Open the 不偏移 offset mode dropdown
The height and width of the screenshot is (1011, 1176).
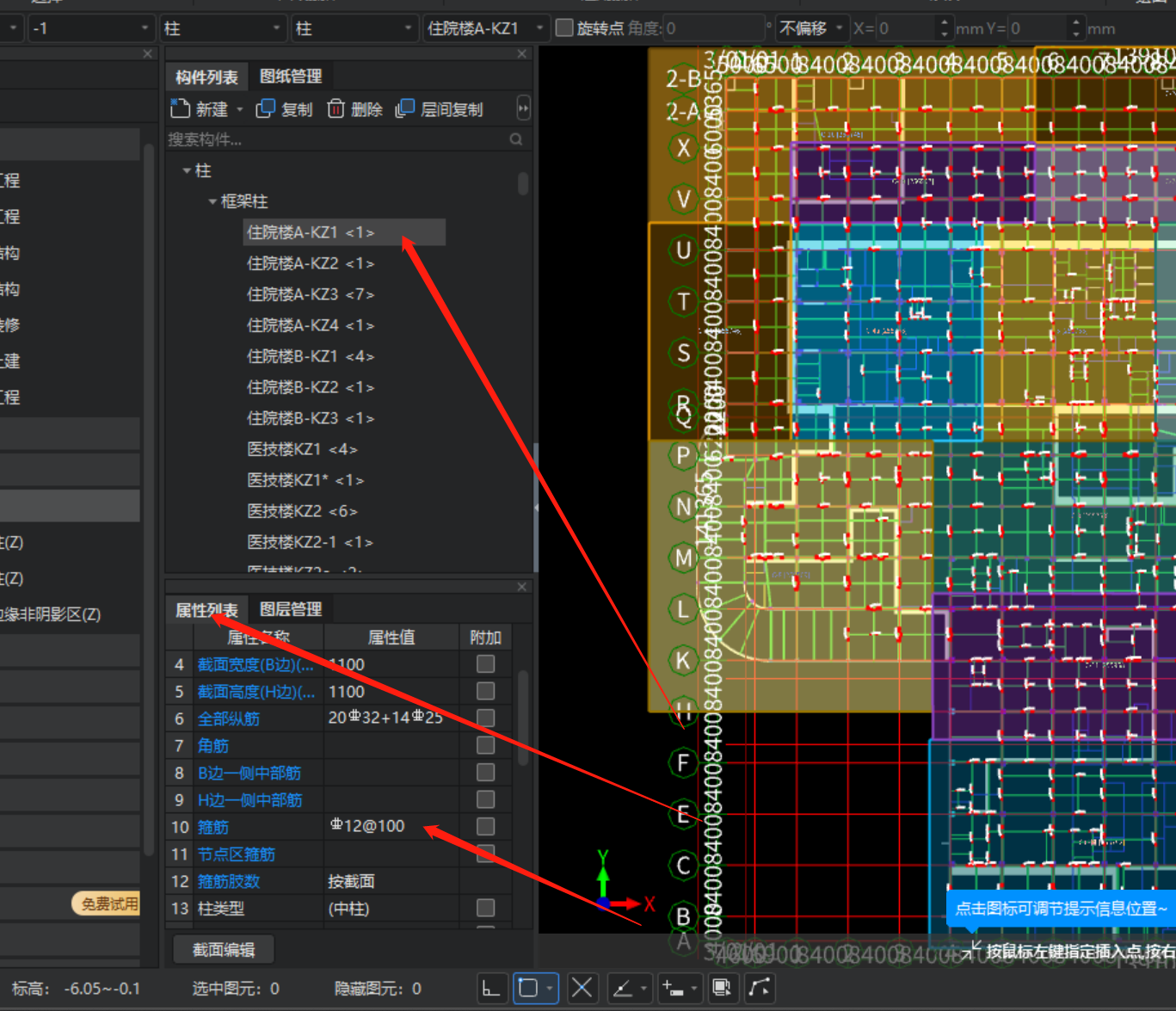pos(811,28)
